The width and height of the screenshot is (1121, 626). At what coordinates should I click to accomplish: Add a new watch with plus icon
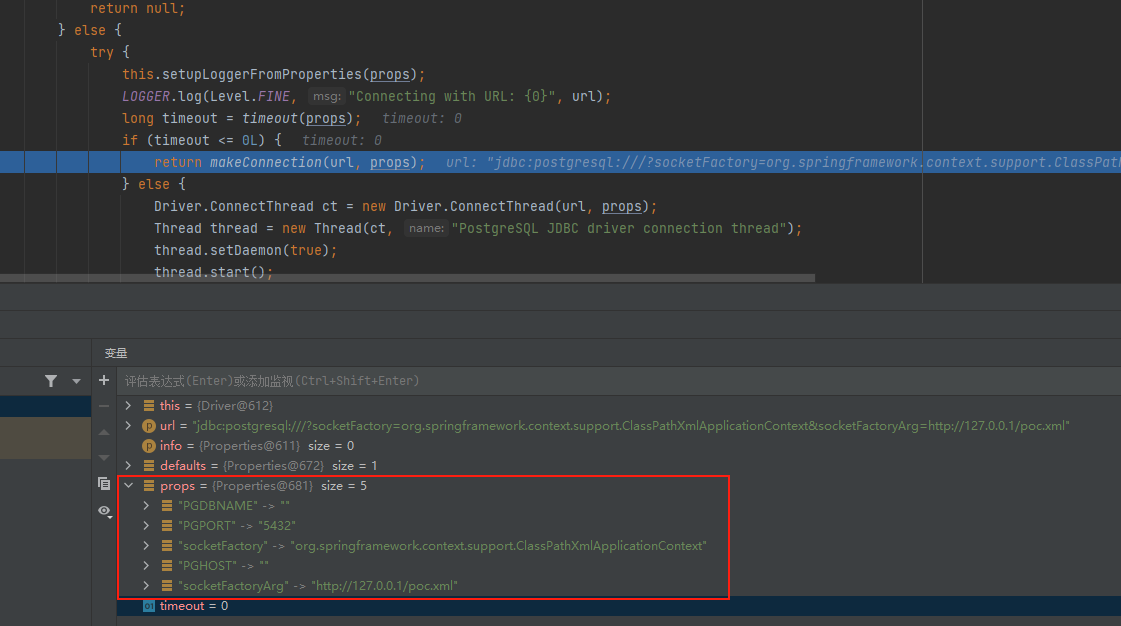point(104,380)
